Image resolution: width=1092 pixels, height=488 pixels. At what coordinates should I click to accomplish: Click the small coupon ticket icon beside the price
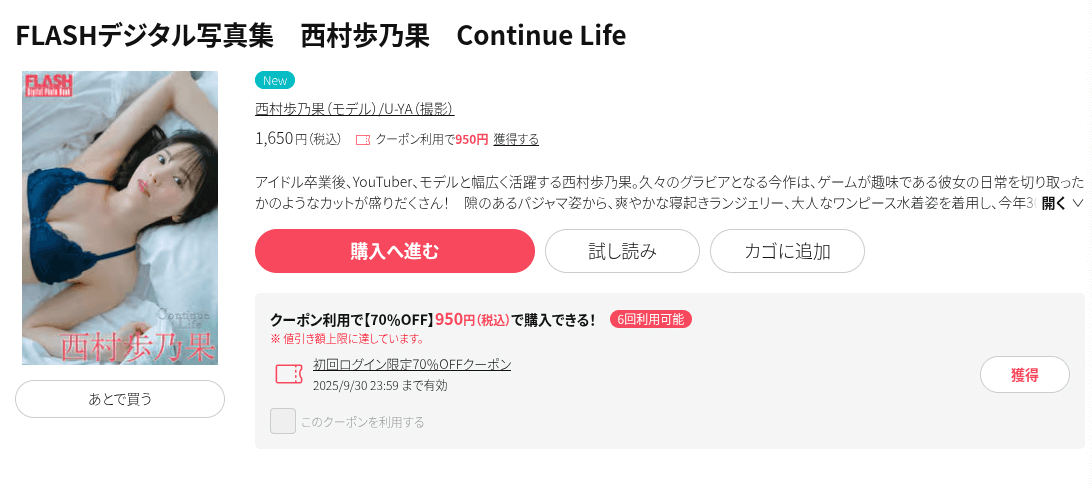[x=363, y=140]
